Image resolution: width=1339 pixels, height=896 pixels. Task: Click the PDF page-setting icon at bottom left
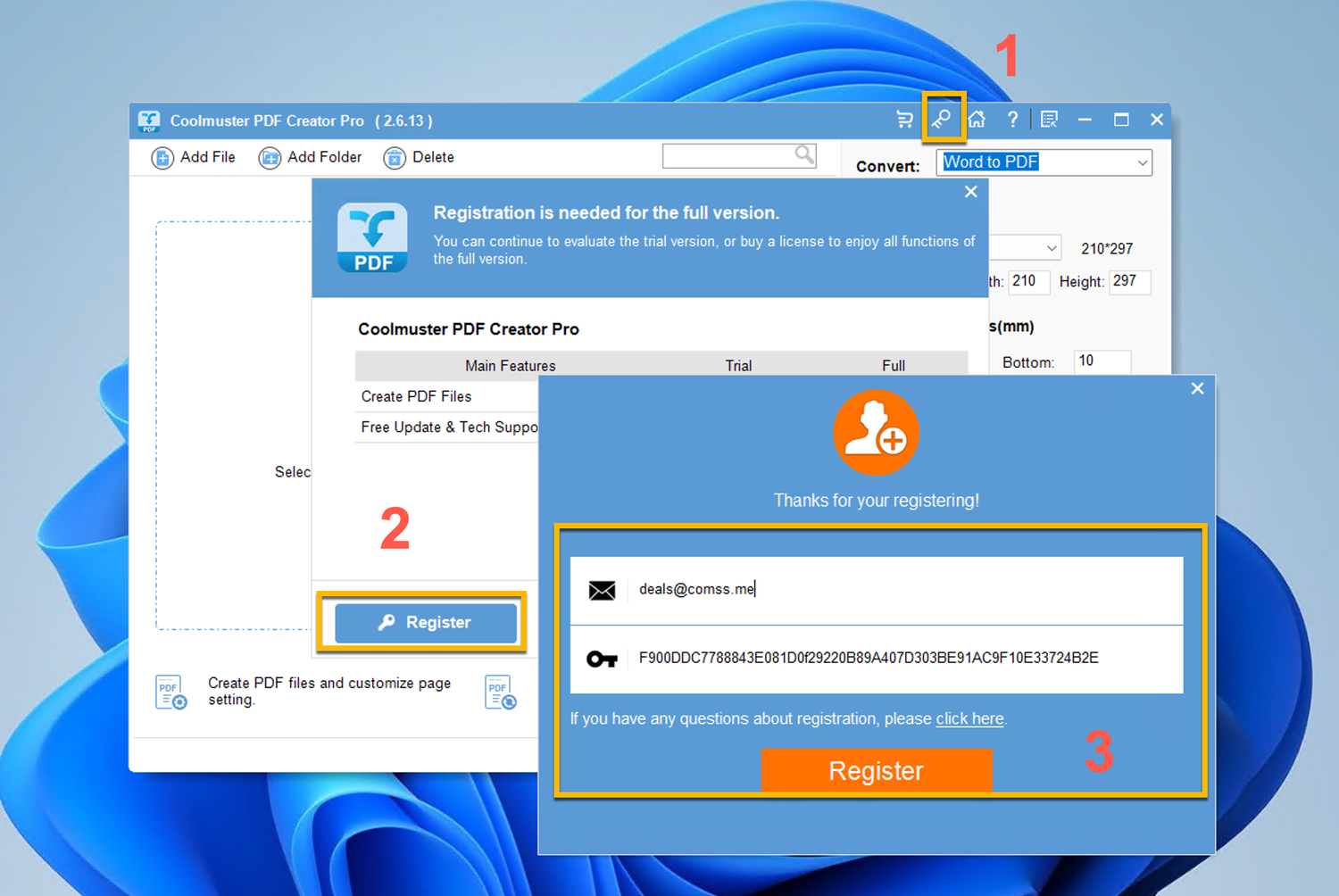point(170,692)
